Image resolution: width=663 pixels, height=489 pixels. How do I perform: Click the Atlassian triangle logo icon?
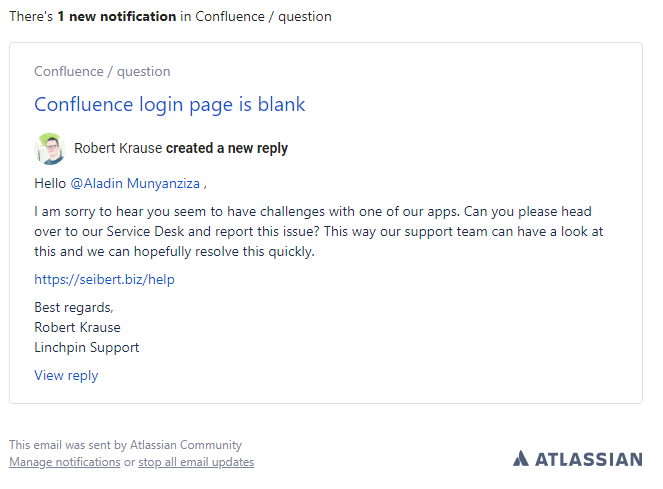521,459
